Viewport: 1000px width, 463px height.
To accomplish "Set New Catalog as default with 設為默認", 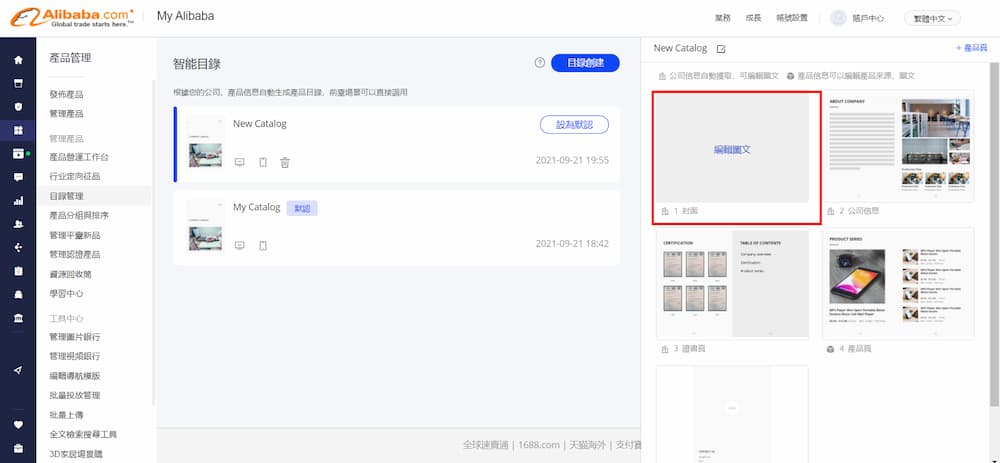I will 574,124.
